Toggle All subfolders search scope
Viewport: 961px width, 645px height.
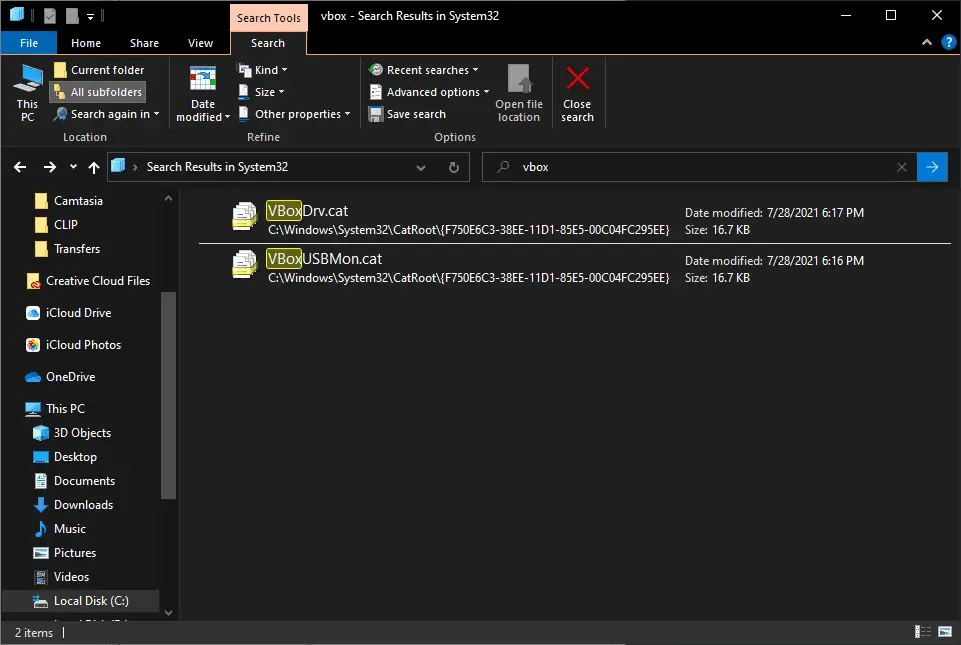[98, 92]
